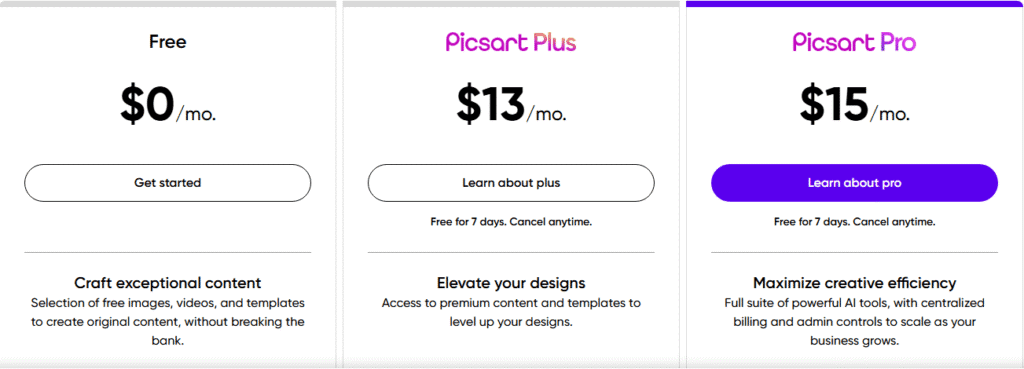Click the Picsart Pro logo
The height and width of the screenshot is (369, 1024).
click(854, 42)
